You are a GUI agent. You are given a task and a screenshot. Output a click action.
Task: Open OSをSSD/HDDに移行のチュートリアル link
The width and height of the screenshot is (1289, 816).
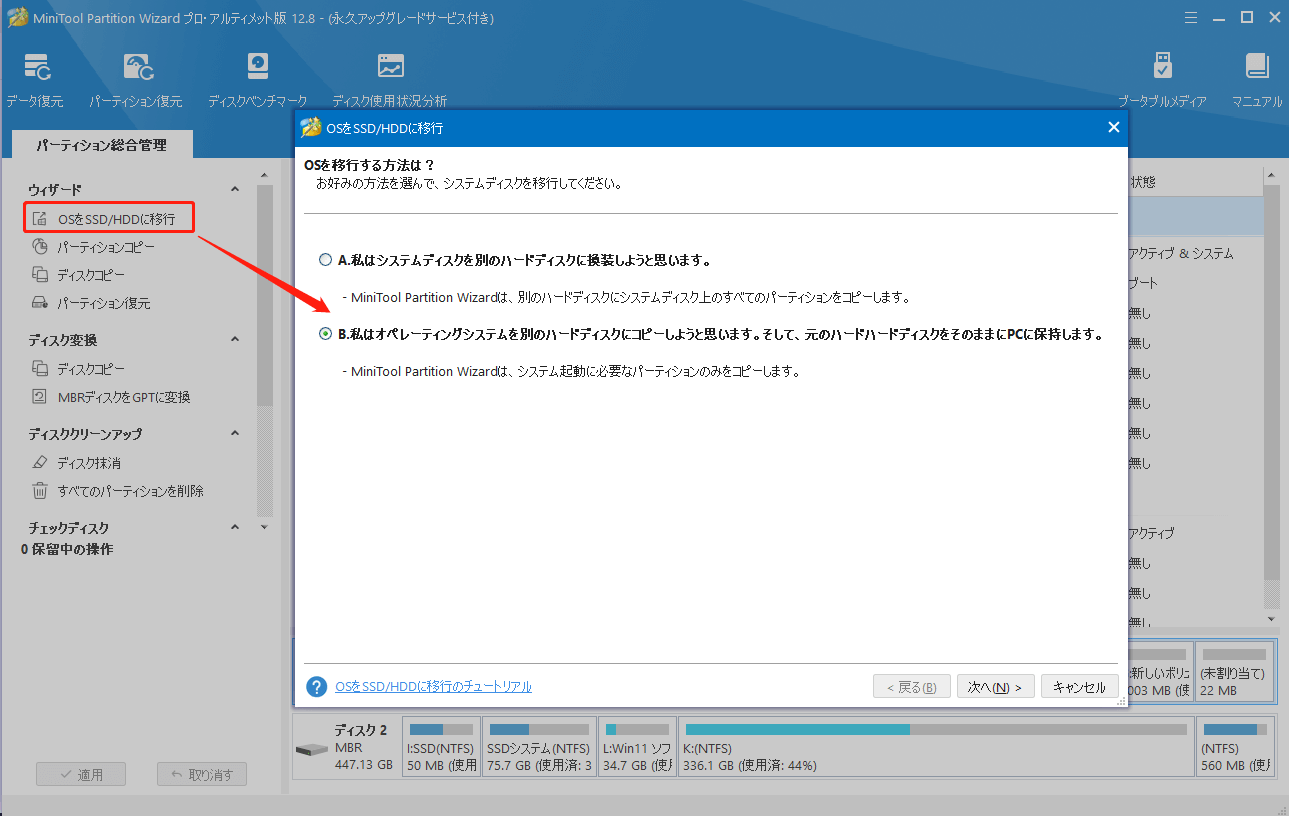(433, 687)
